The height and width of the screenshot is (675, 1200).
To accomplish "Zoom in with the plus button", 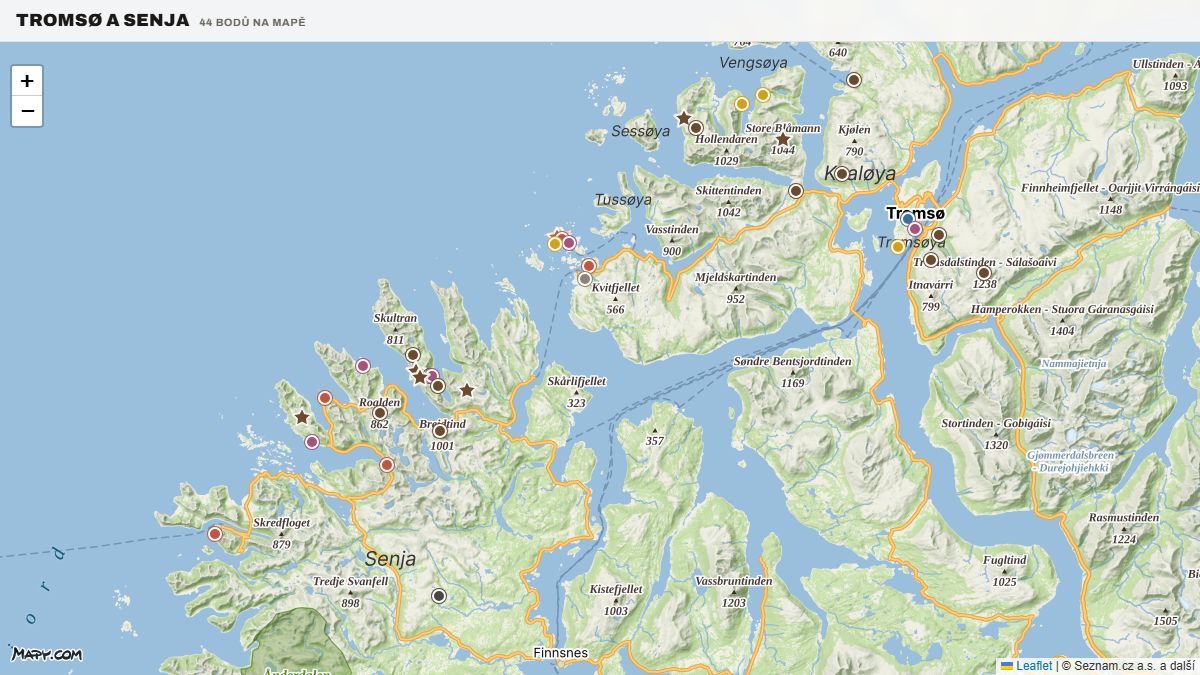I will coord(27,81).
